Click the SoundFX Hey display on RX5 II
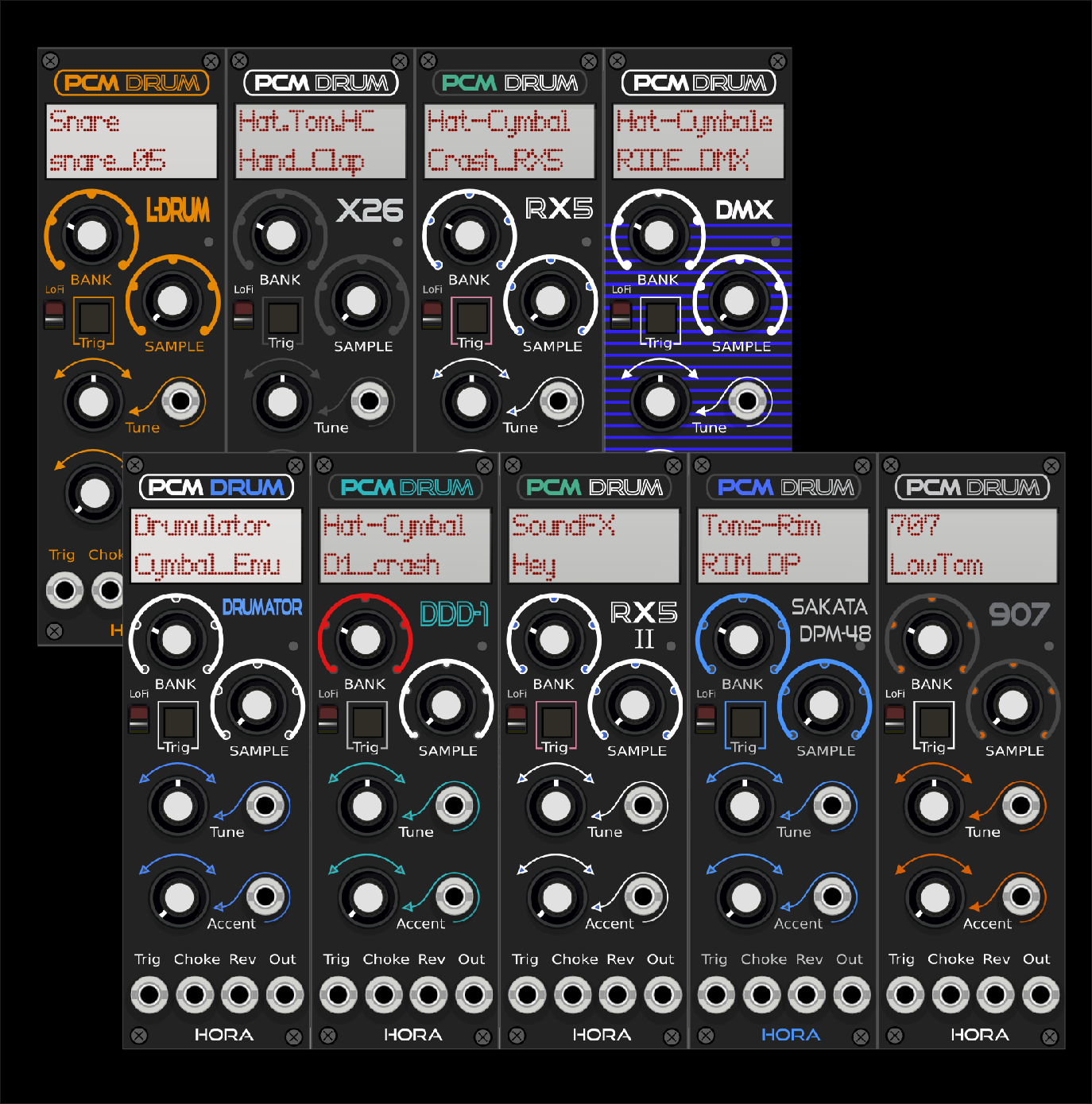Image resolution: width=1092 pixels, height=1104 pixels. tap(594, 545)
